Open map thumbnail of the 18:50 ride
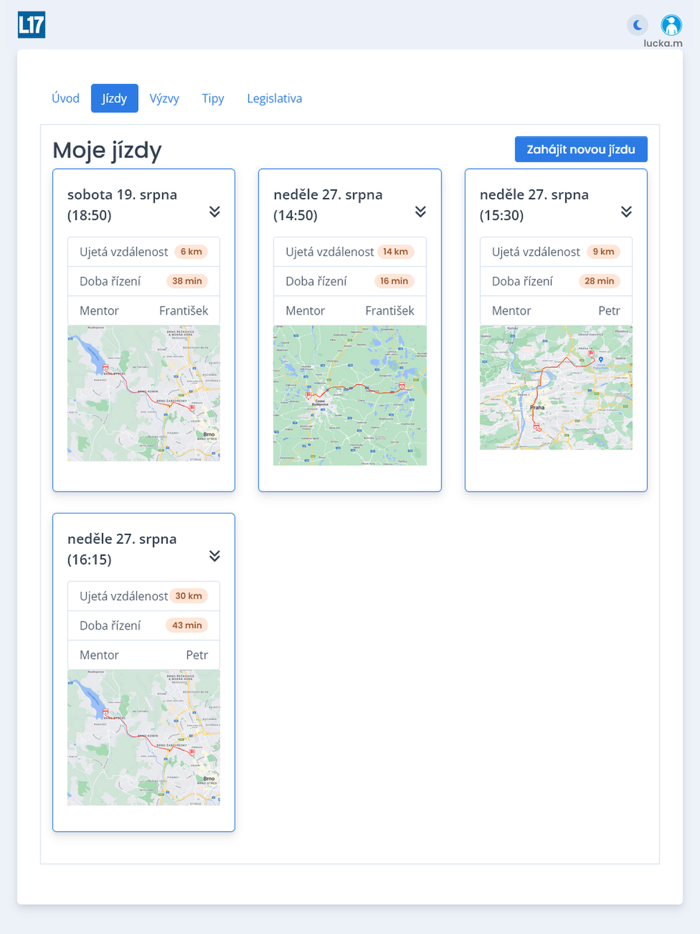This screenshot has width=700, height=934. tap(144, 393)
